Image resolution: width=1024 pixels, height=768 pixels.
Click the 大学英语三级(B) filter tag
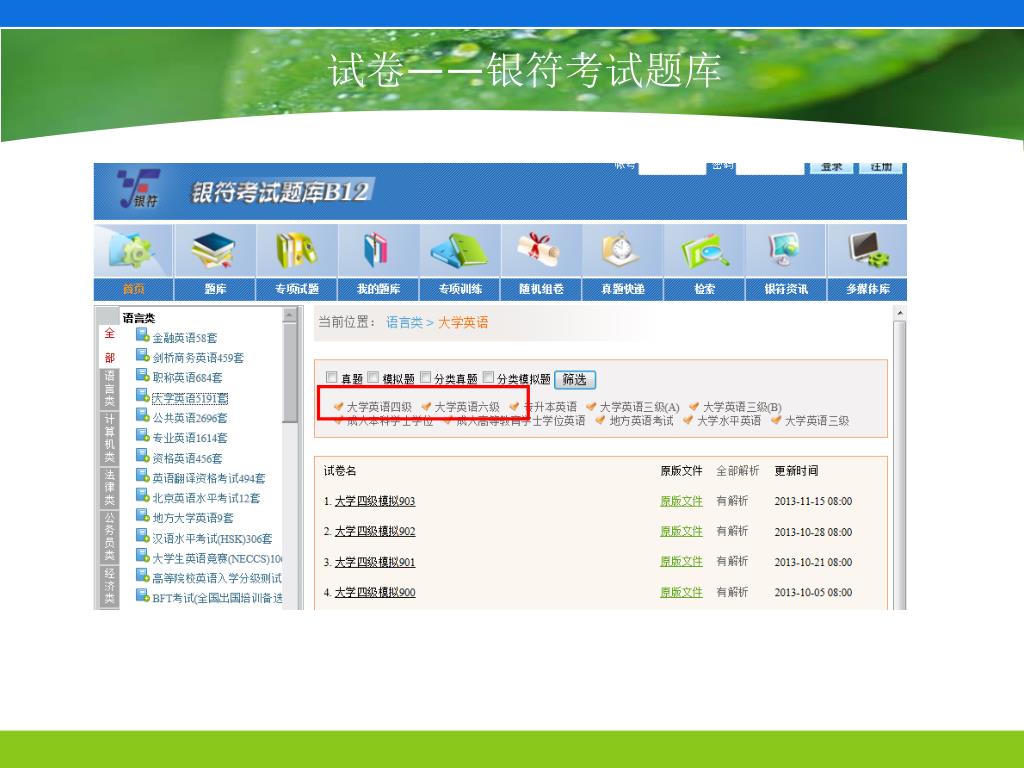point(742,407)
